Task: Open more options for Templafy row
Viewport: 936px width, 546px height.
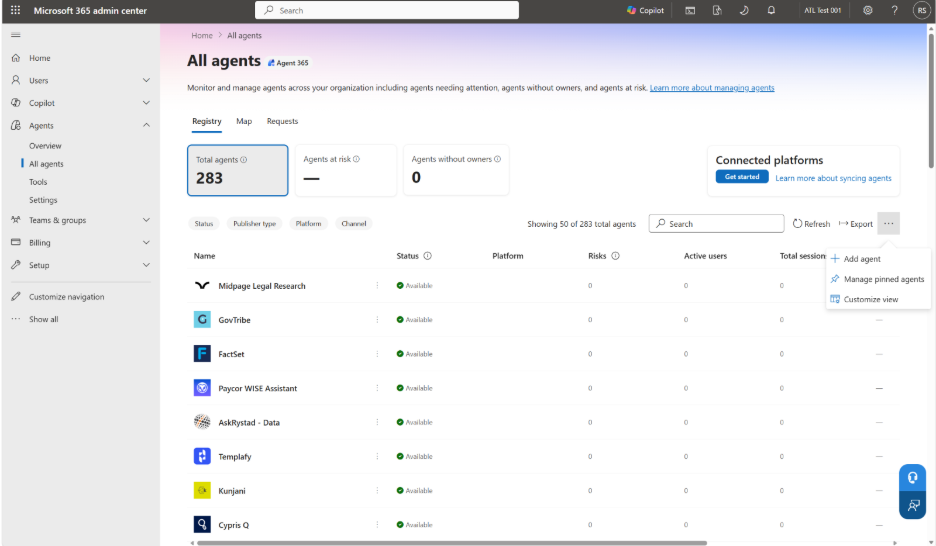Action: click(377, 456)
